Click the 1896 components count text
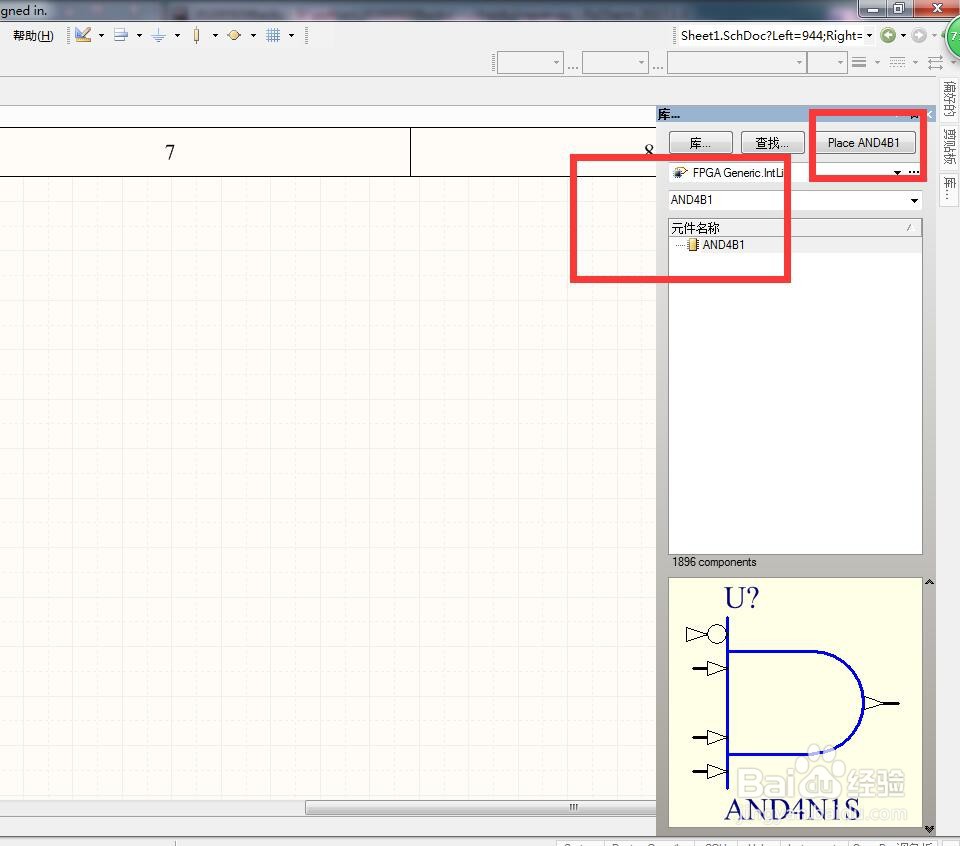 point(714,562)
